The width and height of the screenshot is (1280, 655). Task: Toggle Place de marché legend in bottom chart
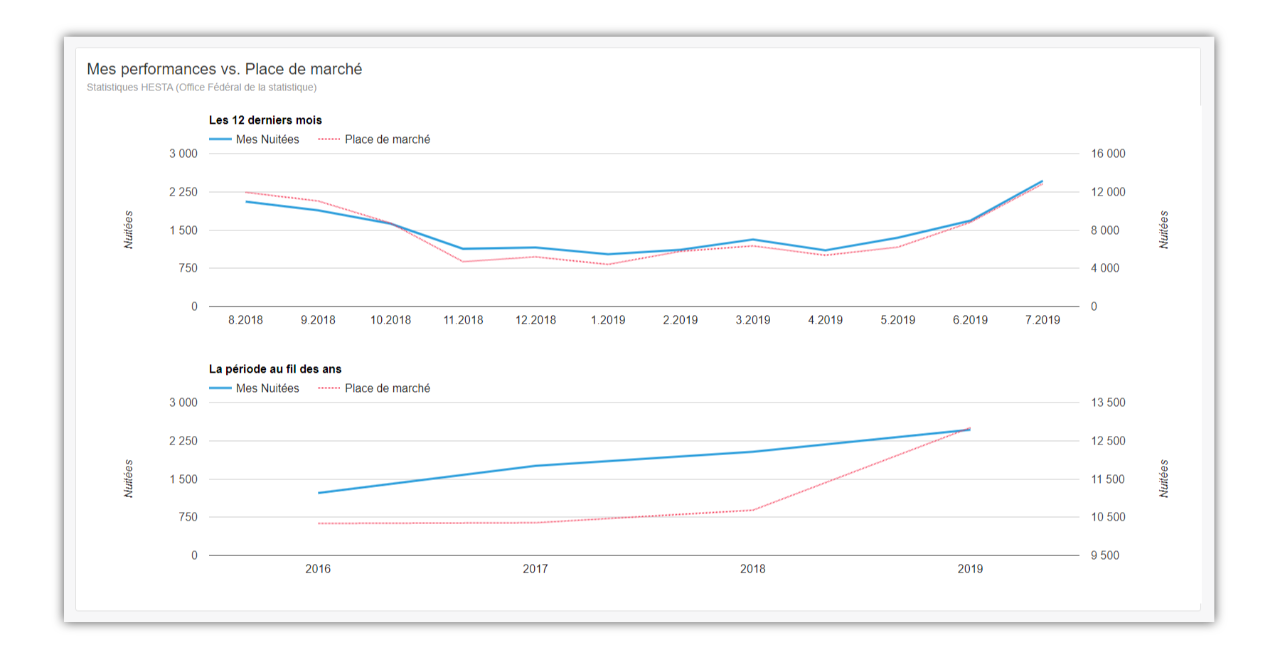(x=387, y=389)
